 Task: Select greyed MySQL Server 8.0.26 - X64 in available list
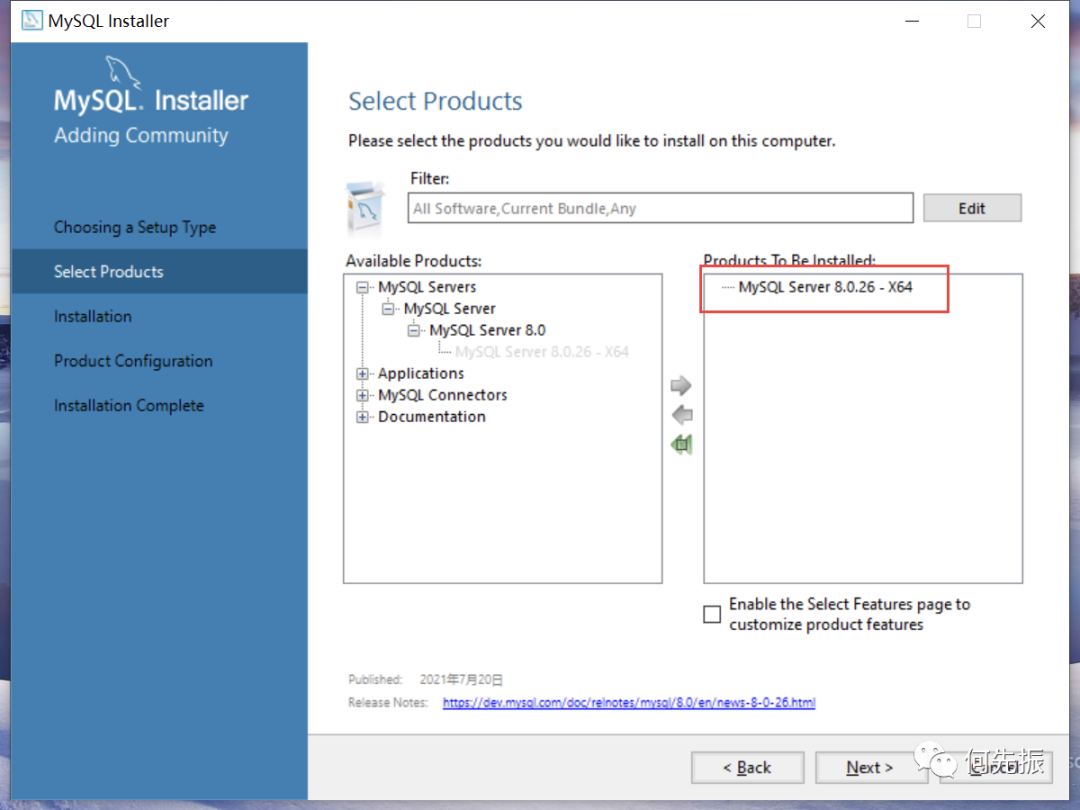click(542, 352)
